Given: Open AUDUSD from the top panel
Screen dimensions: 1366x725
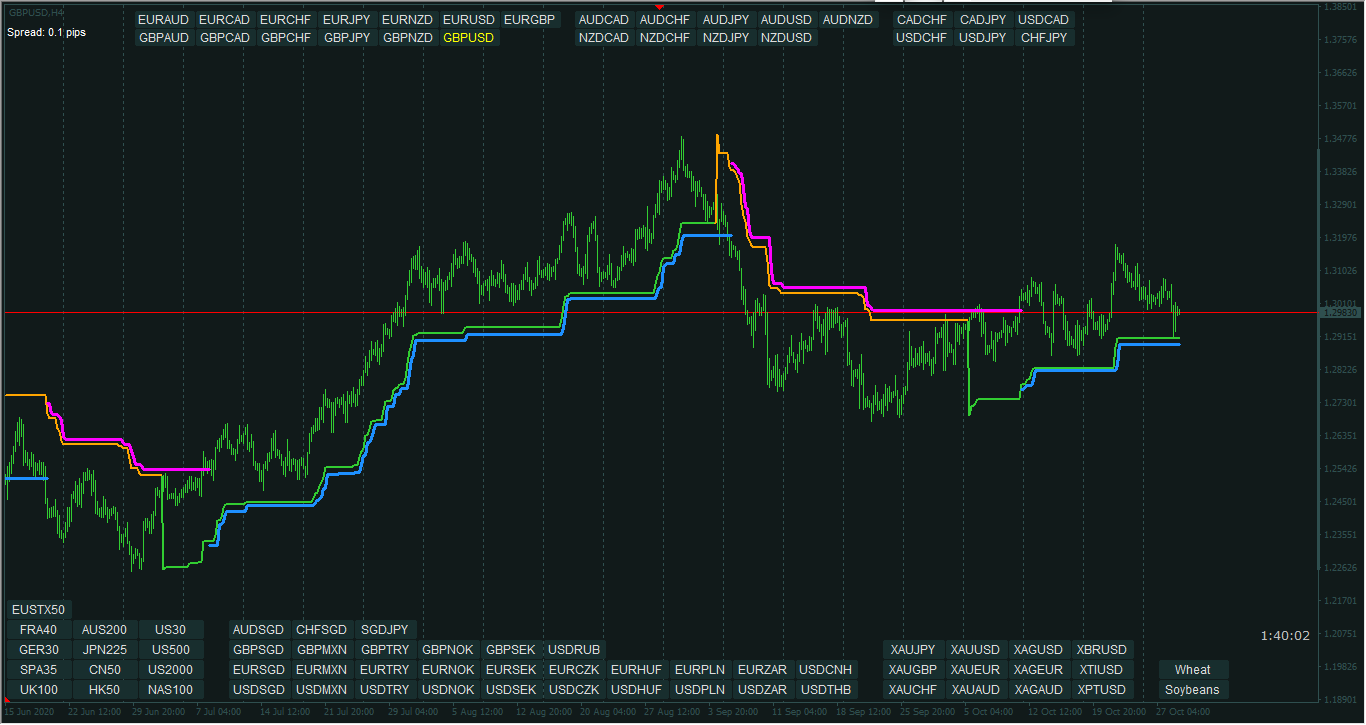Looking at the screenshot, I should 787,20.
